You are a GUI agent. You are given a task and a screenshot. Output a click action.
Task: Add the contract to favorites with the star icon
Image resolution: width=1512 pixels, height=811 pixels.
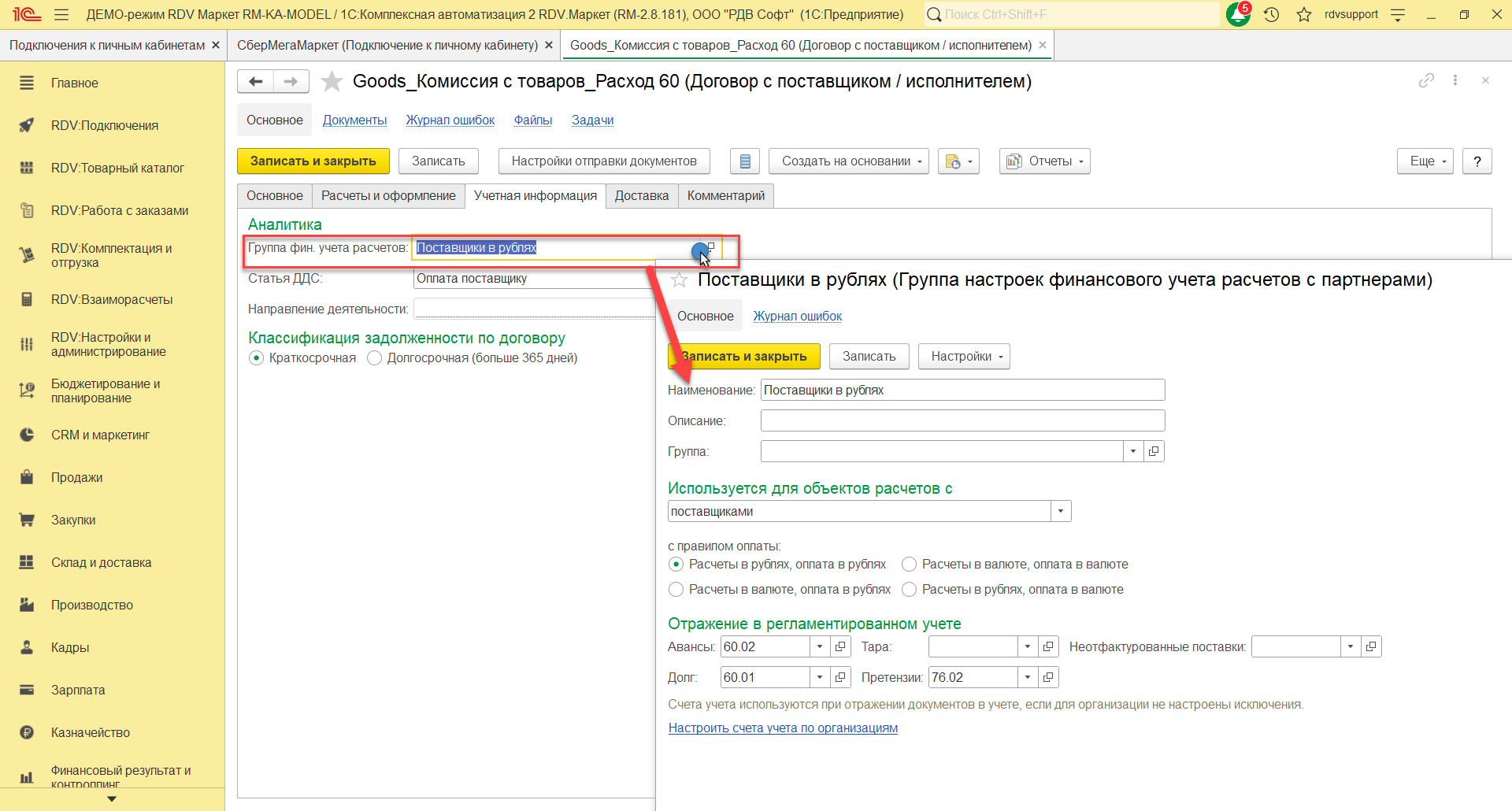(332, 81)
